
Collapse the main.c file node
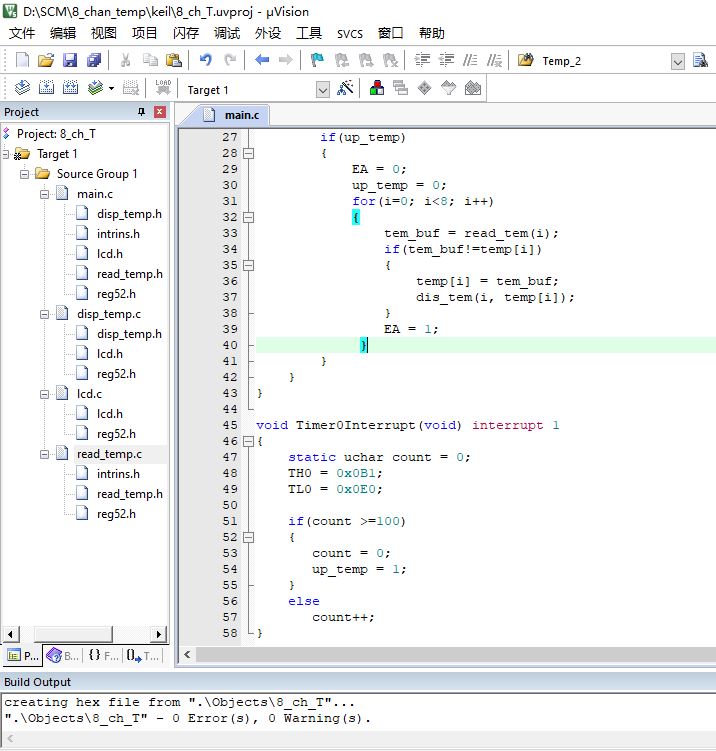click(x=44, y=194)
